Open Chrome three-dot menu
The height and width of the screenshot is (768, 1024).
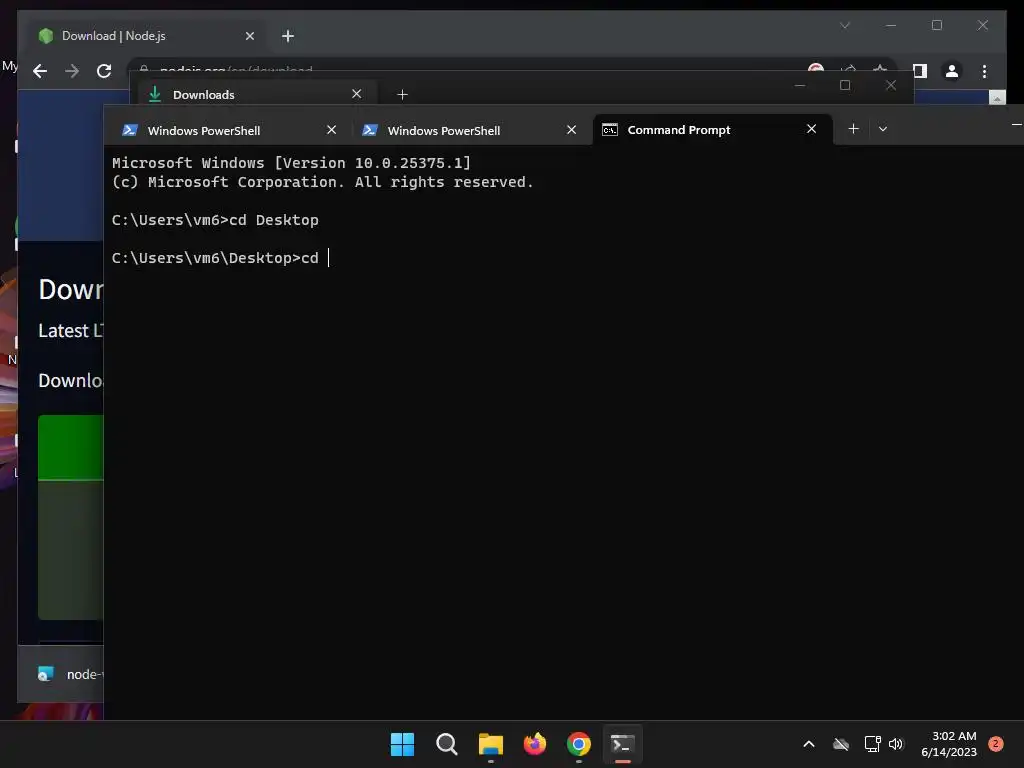[x=984, y=71]
